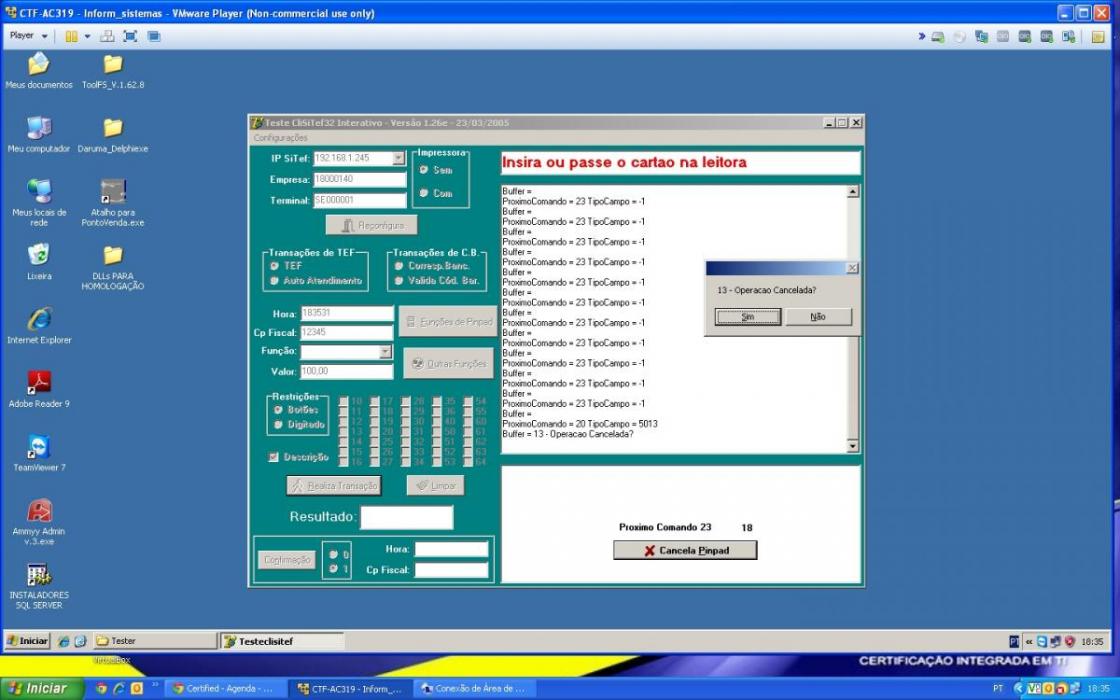The width and height of the screenshot is (1120, 700).
Task: Open the DLLs PARA HOMOLOGAÇÃO folder
Action: click(113, 267)
